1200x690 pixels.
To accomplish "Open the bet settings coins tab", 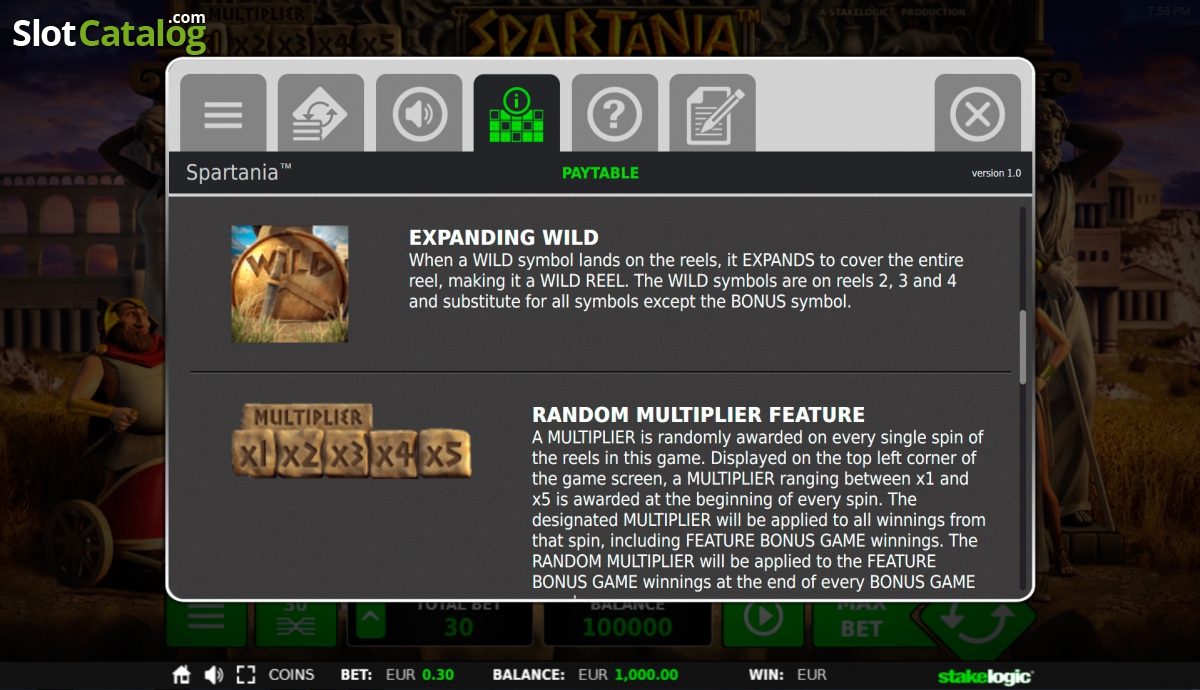I will (321, 113).
